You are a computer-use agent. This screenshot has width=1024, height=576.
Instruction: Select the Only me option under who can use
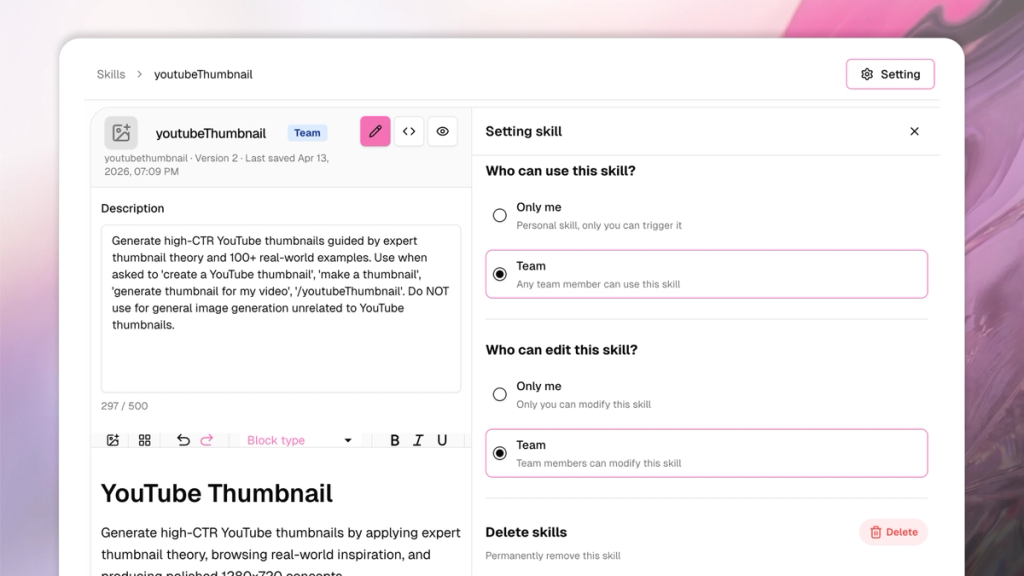click(x=500, y=215)
